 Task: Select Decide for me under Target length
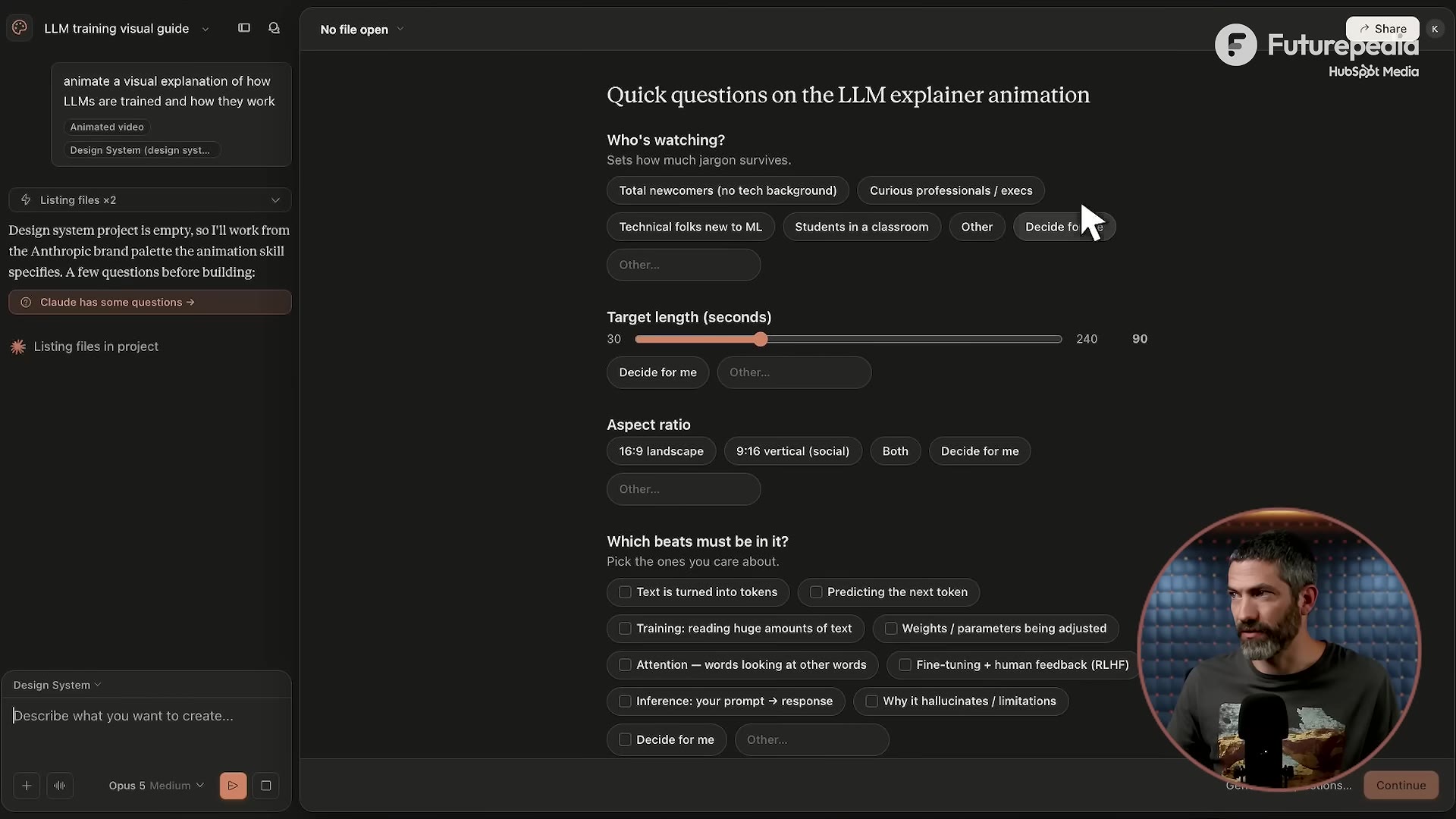pyautogui.click(x=657, y=372)
